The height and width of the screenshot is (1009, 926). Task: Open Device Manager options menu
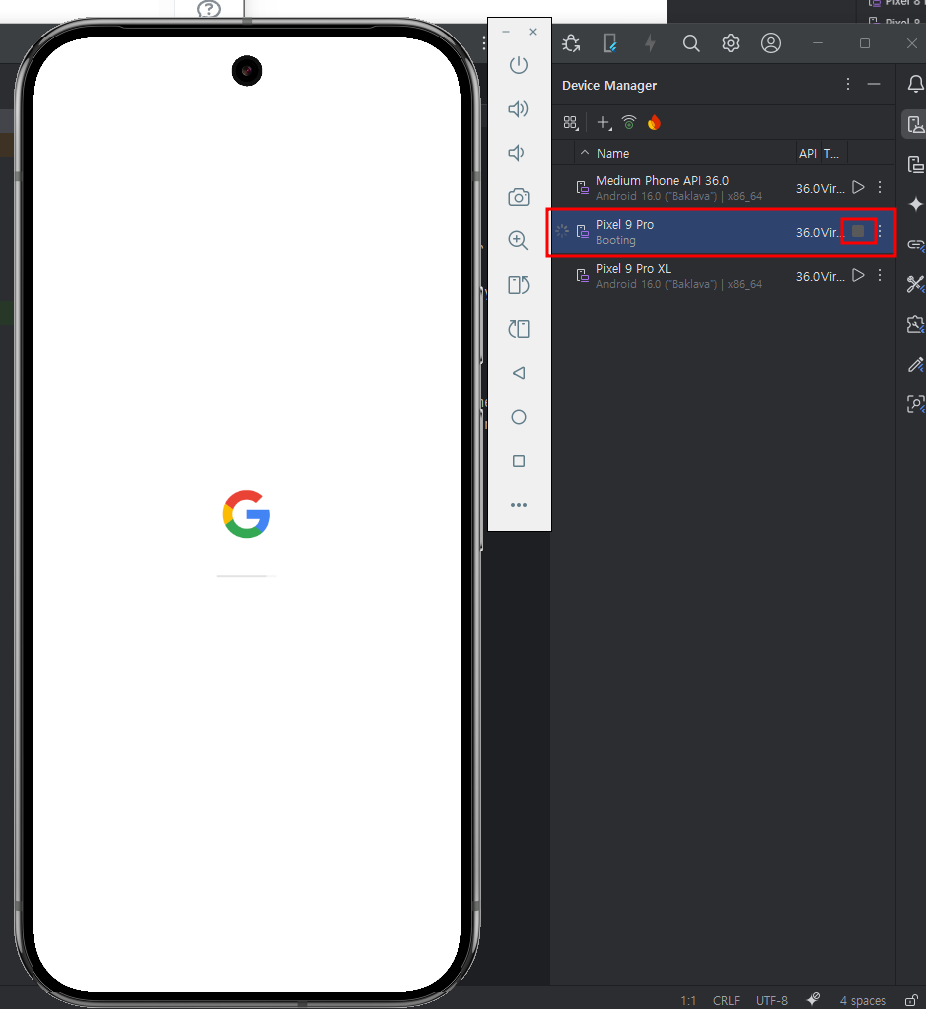(x=848, y=84)
